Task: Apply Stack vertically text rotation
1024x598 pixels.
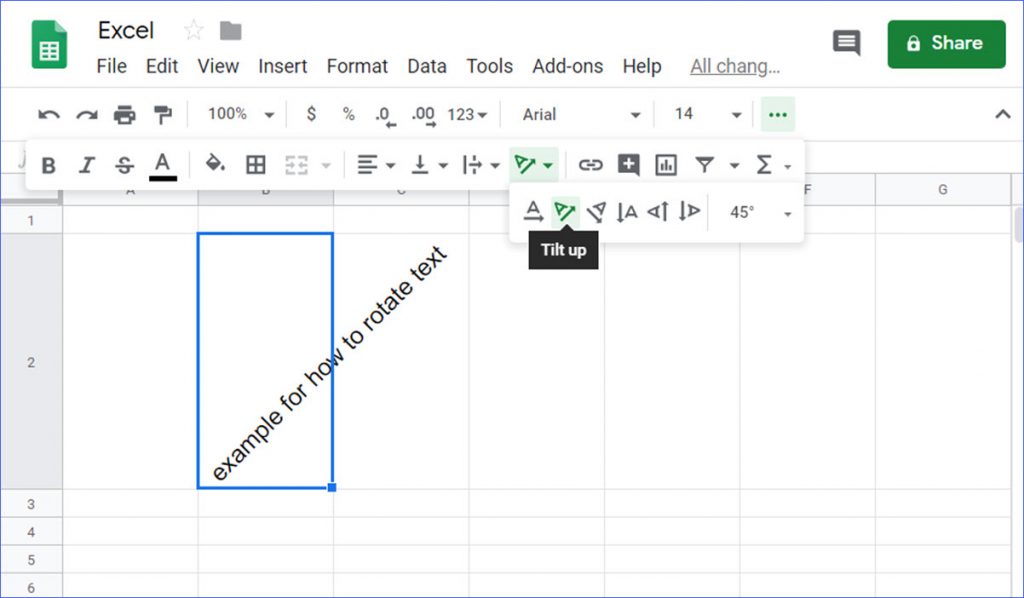Action: click(x=625, y=211)
